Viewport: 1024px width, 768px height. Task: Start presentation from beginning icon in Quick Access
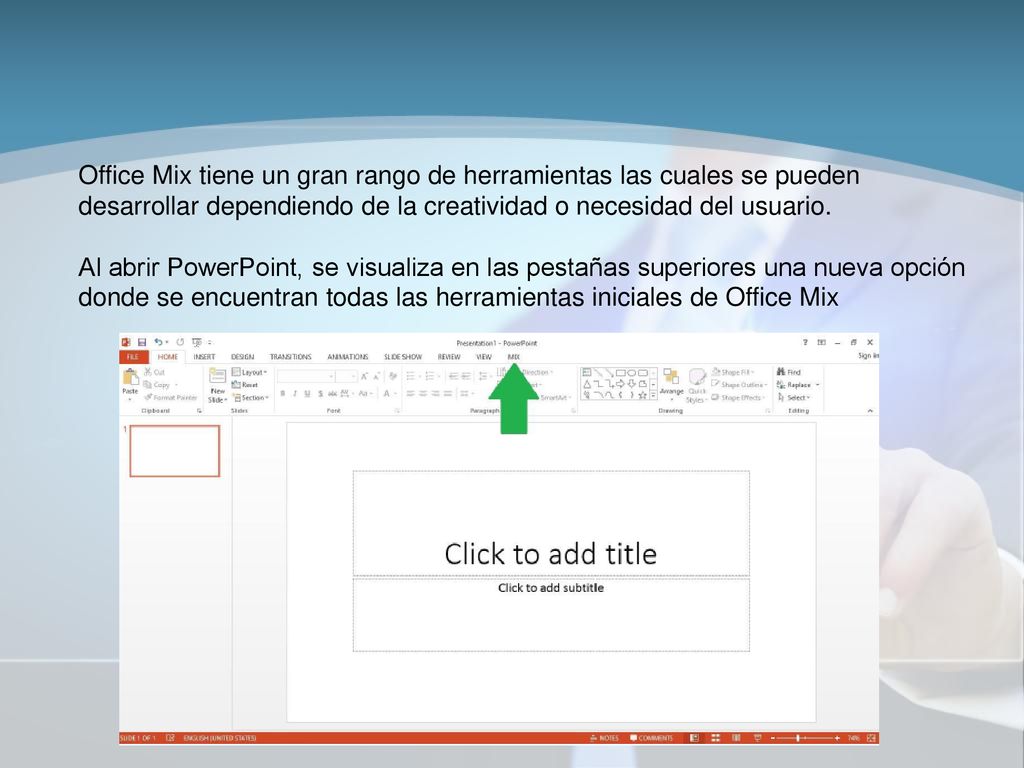point(197,342)
